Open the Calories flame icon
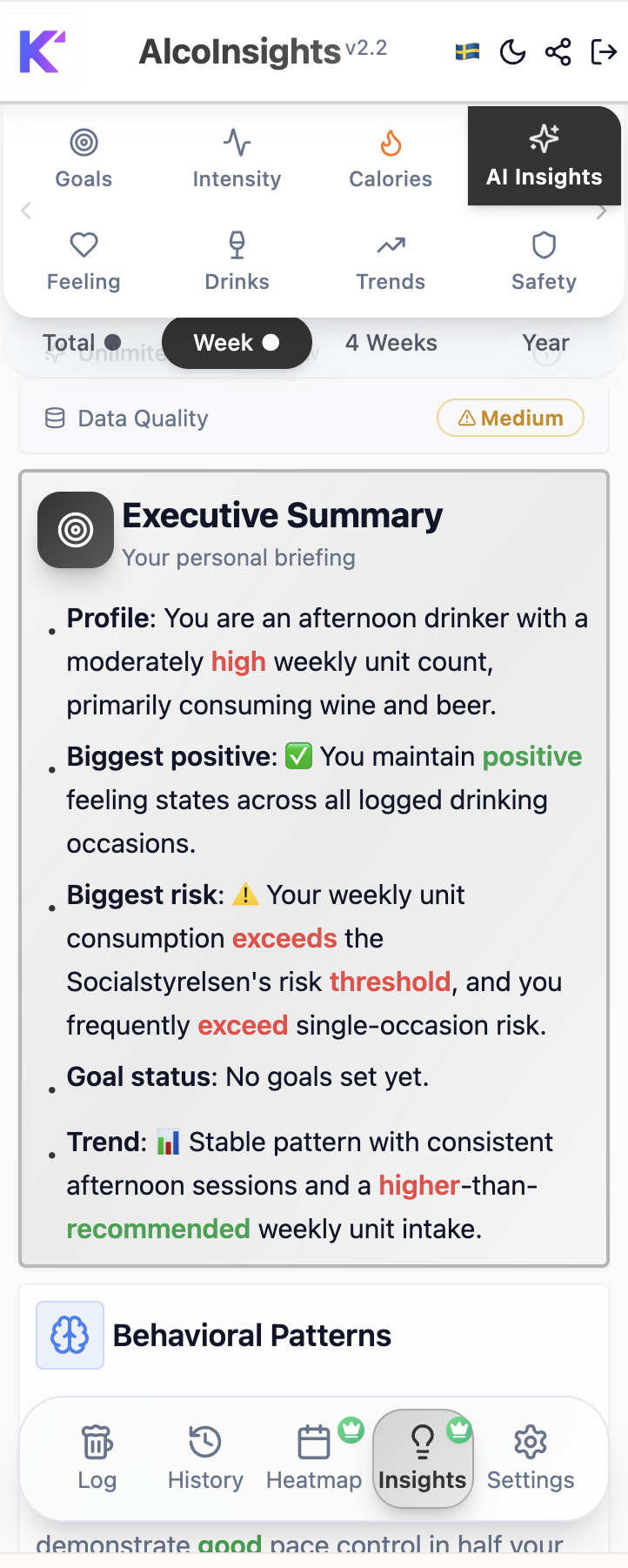This screenshot has height=1568, width=628. point(390,142)
